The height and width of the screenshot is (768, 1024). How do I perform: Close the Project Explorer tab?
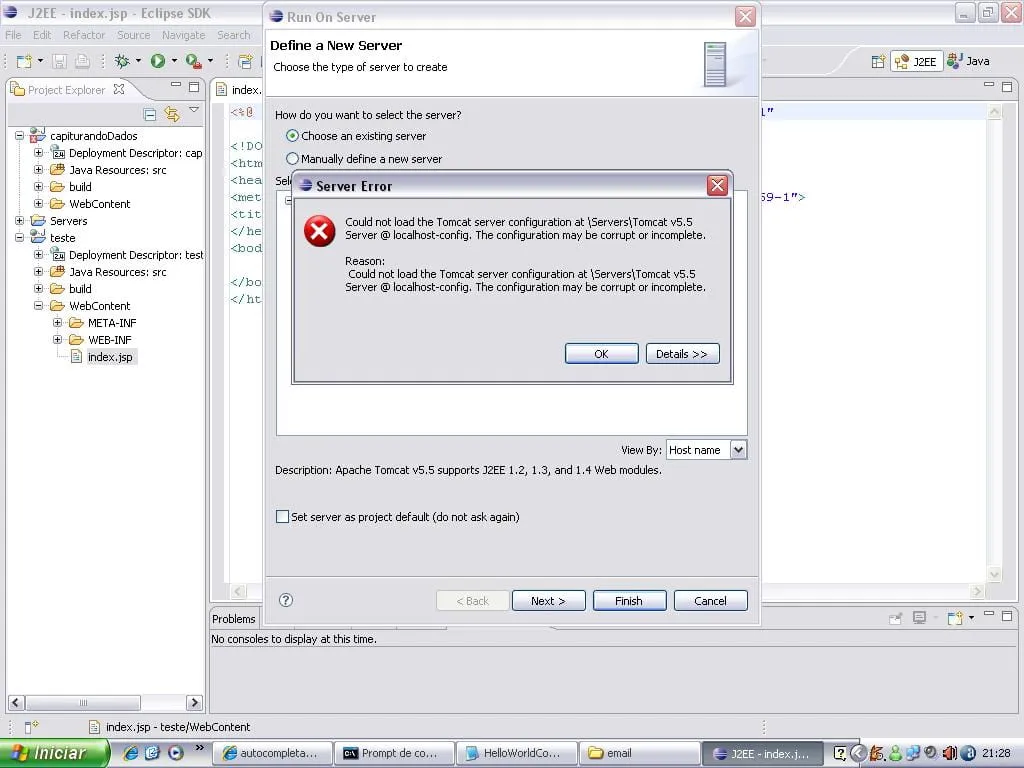(119, 89)
